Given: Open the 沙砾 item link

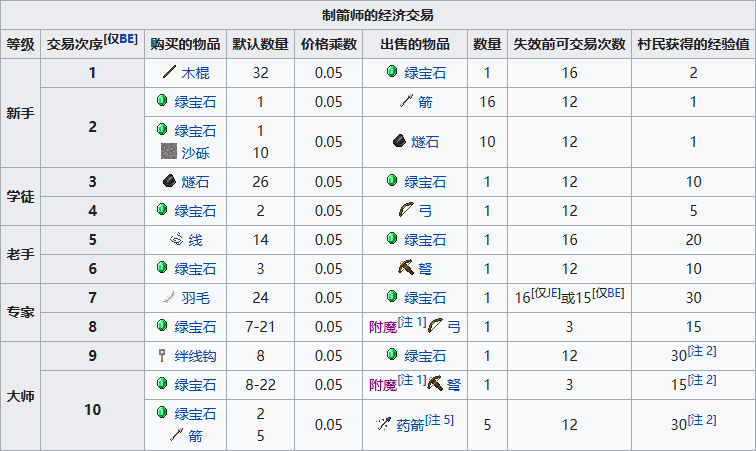Looking at the screenshot, I should click(x=196, y=152).
